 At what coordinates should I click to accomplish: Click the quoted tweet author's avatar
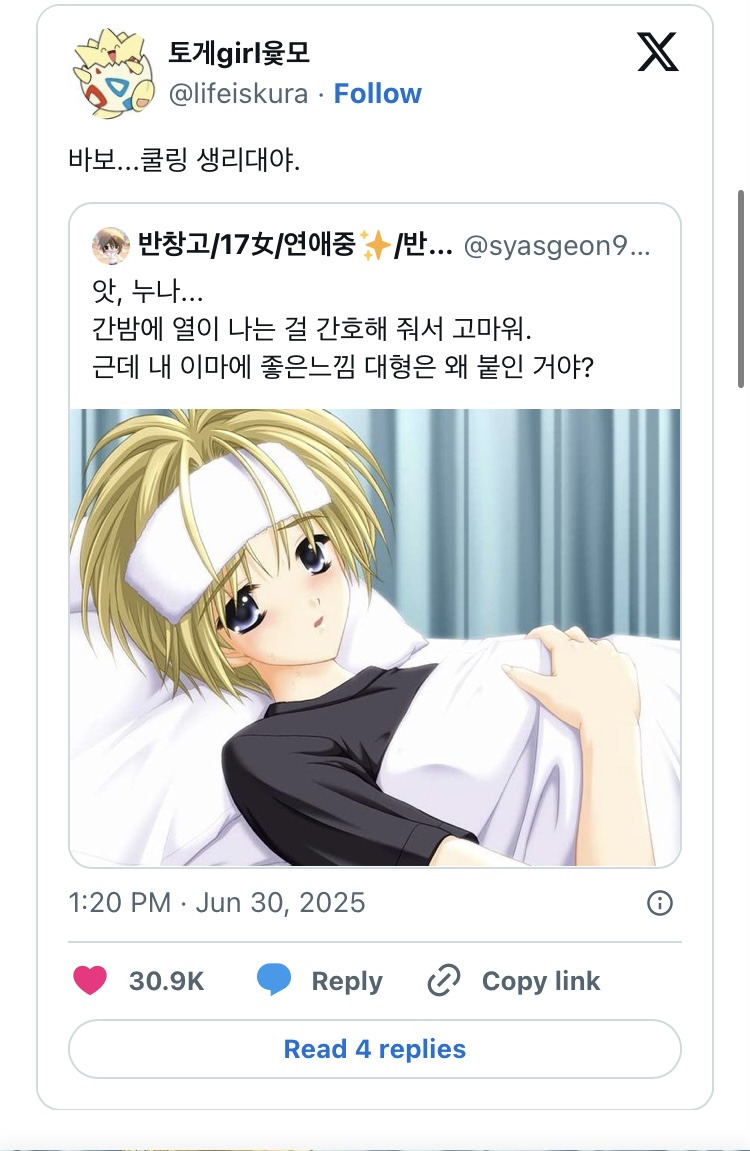click(x=111, y=245)
